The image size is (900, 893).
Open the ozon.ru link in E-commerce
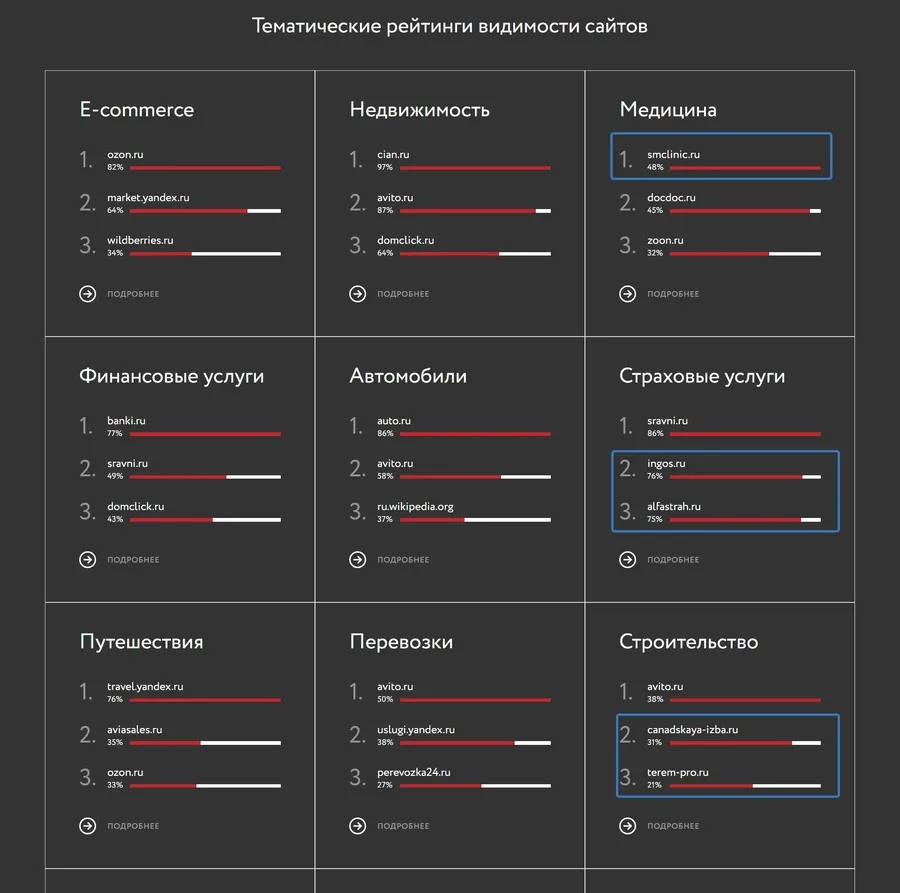(125, 155)
